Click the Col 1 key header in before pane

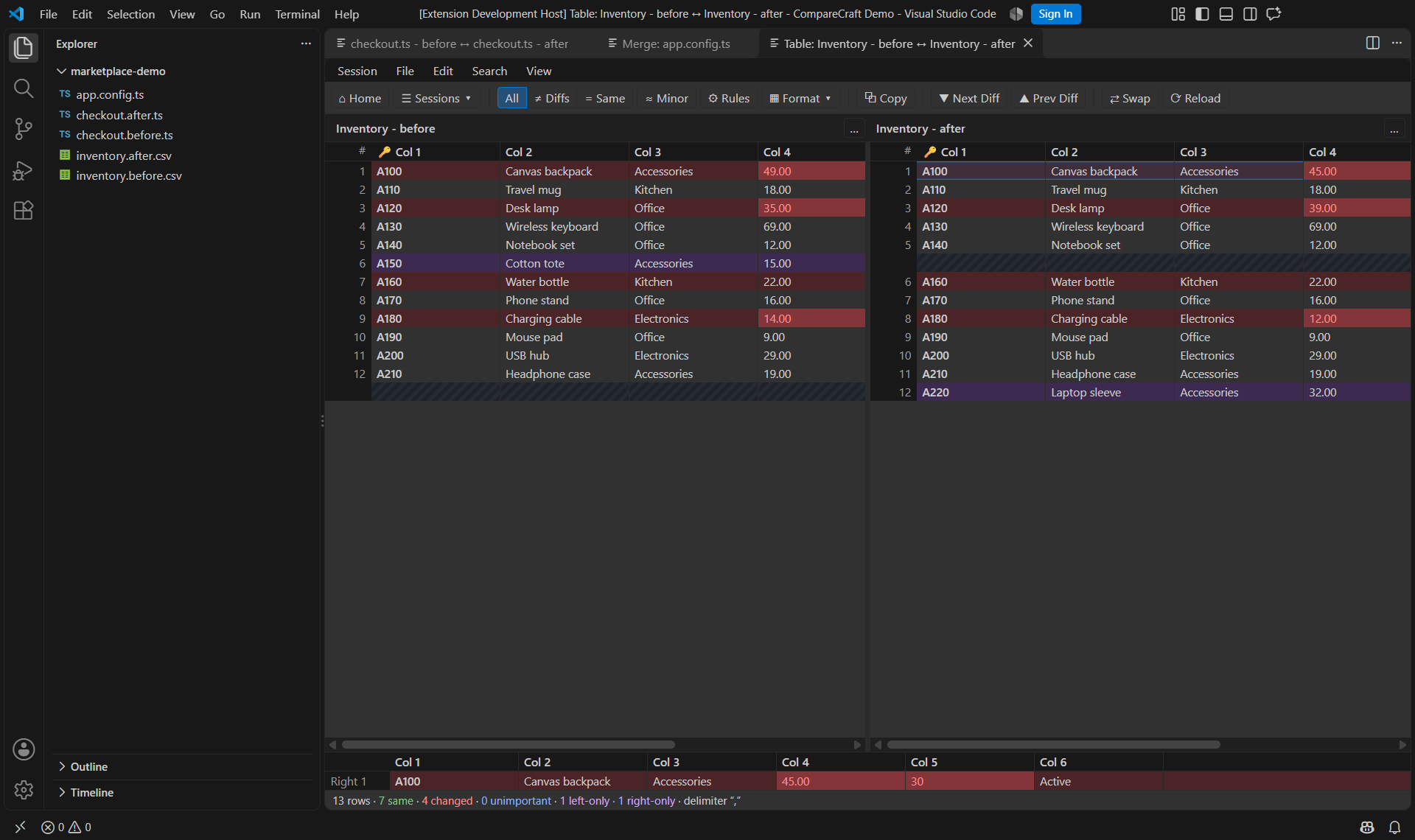(x=435, y=152)
